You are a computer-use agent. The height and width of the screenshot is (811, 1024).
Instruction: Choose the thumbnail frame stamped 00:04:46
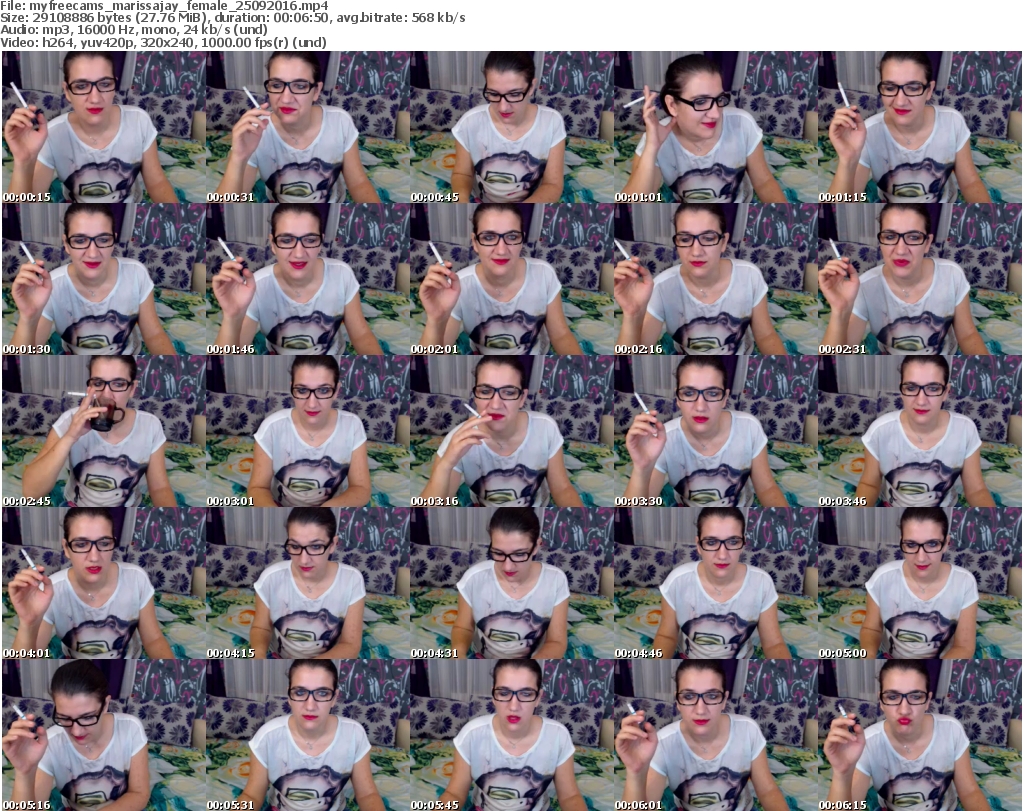[716, 583]
